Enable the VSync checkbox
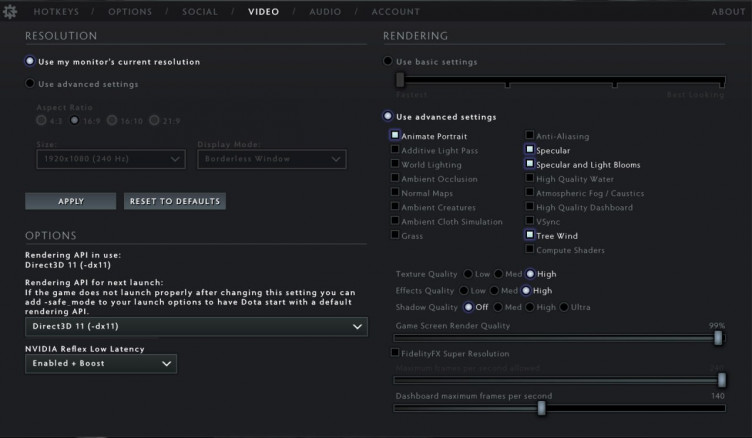 [530, 221]
